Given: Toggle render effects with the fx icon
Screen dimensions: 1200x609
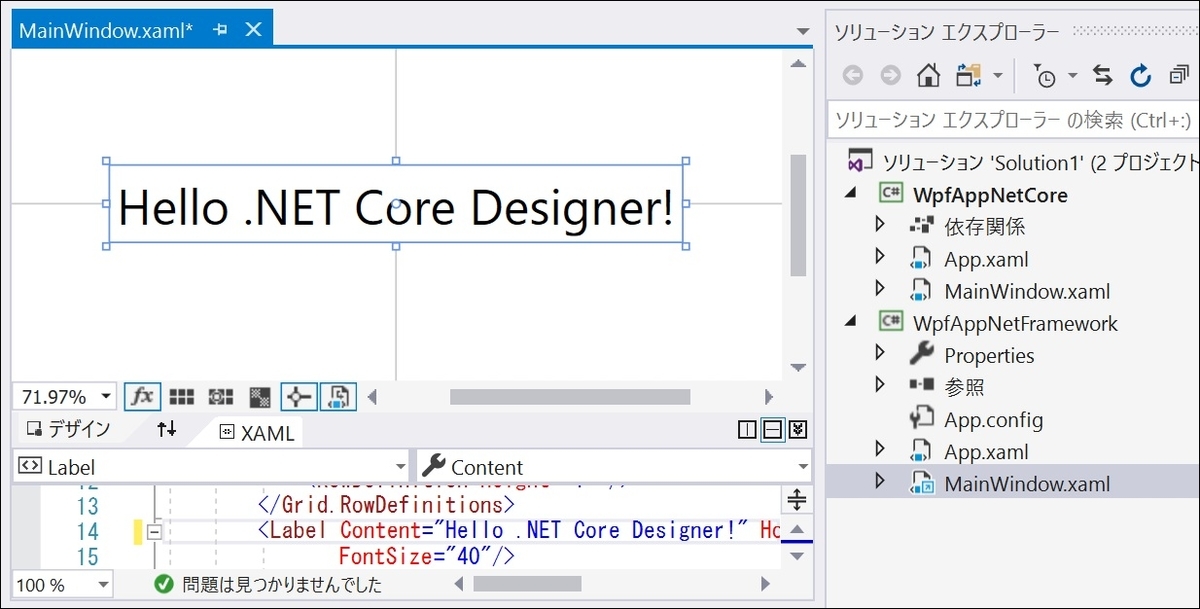Looking at the screenshot, I should click(x=142, y=396).
